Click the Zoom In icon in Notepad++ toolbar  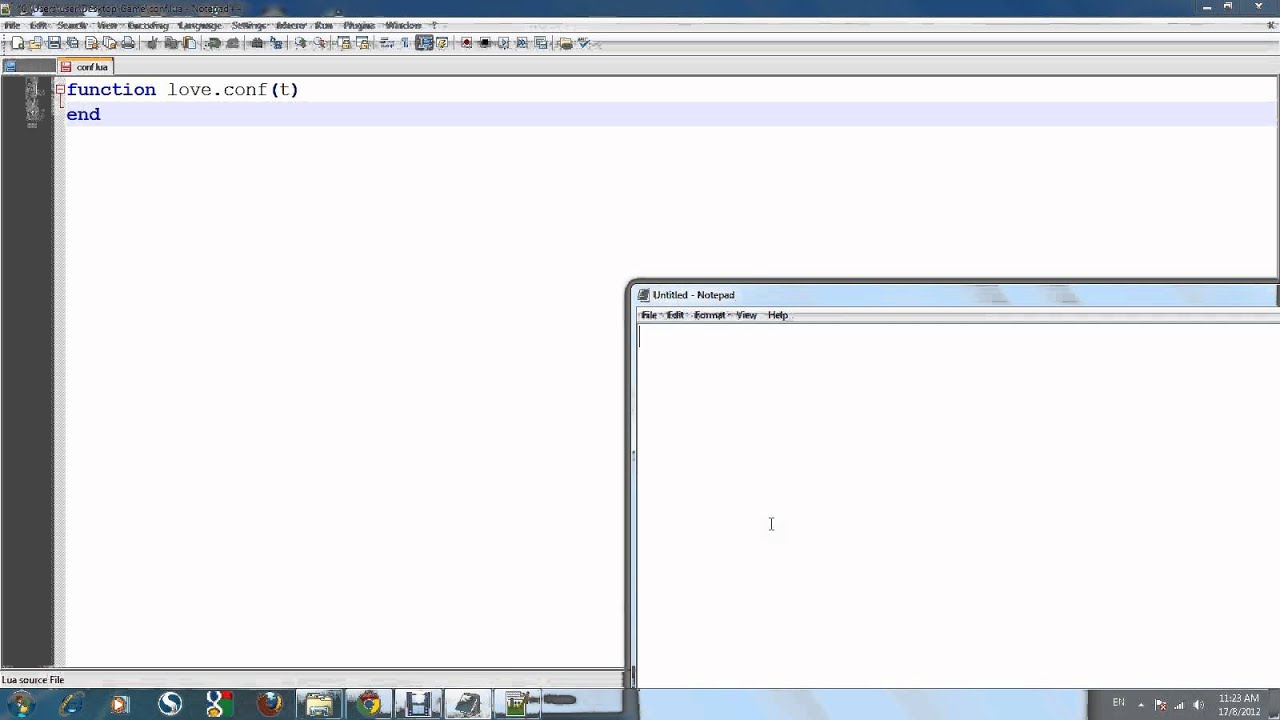point(300,43)
